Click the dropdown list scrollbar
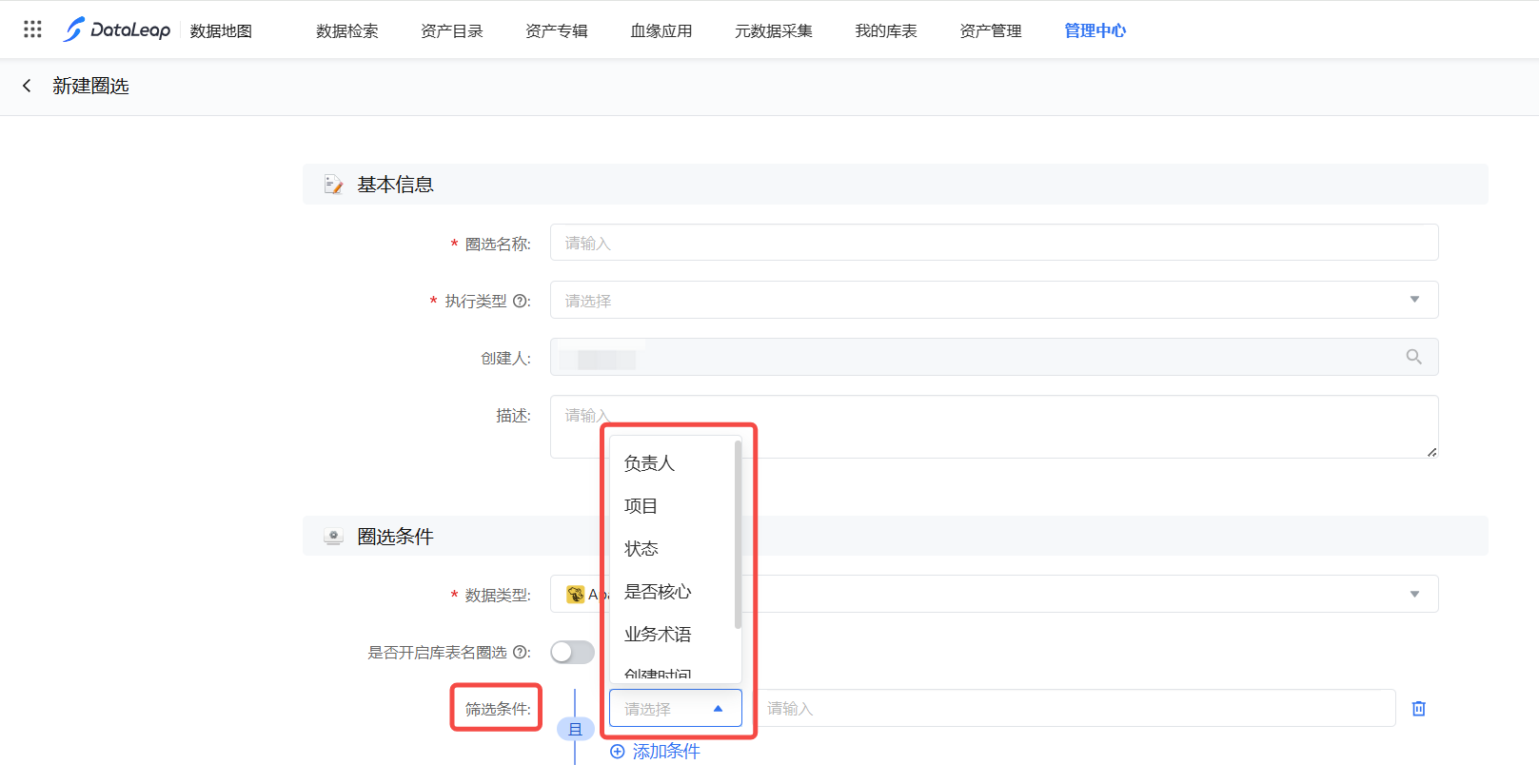The height and width of the screenshot is (784, 1539). [738, 536]
